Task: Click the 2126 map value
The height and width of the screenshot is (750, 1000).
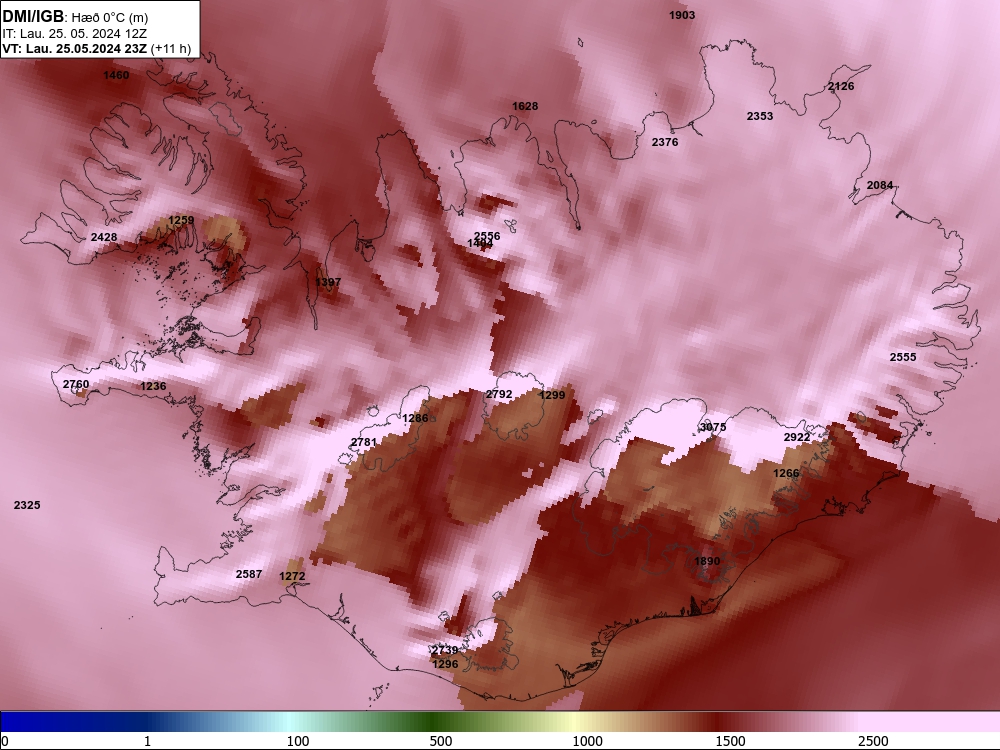Action: (841, 86)
